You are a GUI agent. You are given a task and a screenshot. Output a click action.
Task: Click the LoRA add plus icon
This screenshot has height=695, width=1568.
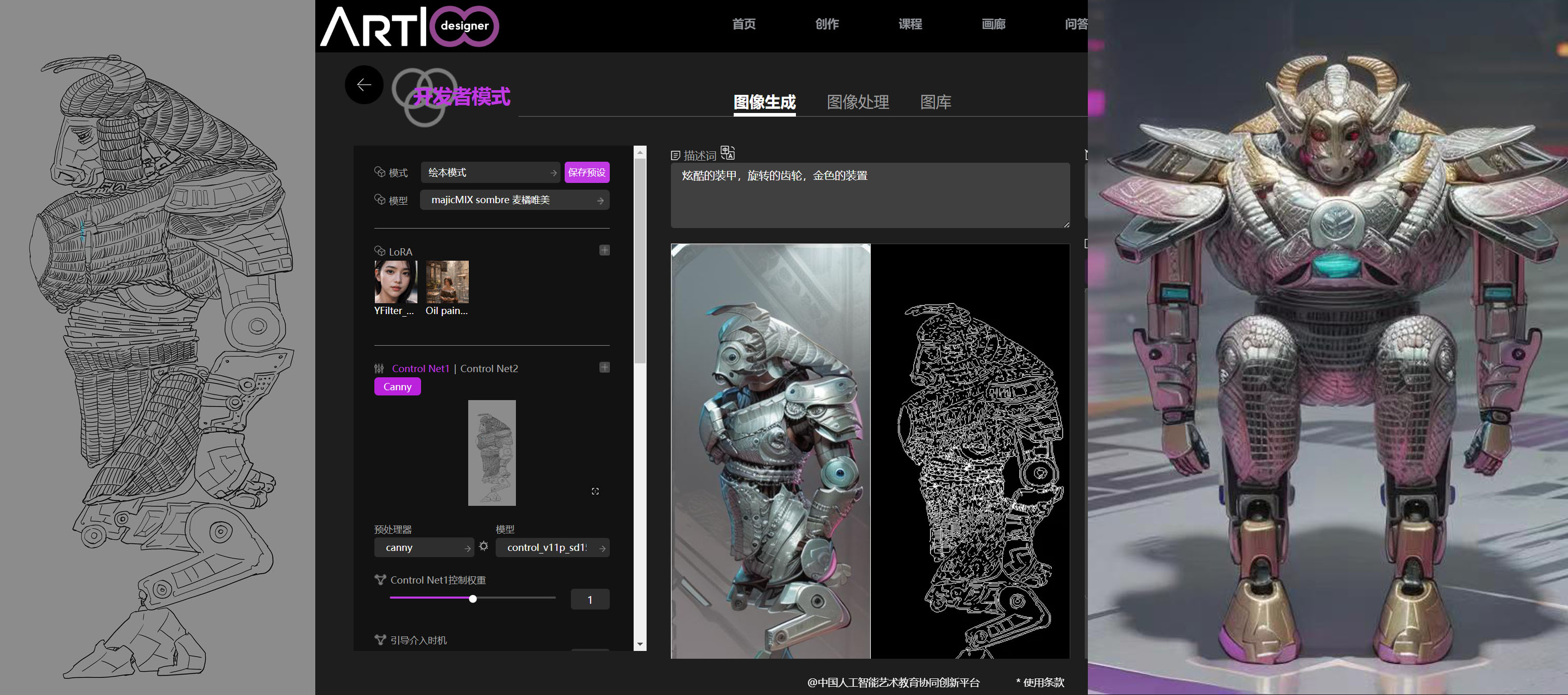(x=604, y=250)
